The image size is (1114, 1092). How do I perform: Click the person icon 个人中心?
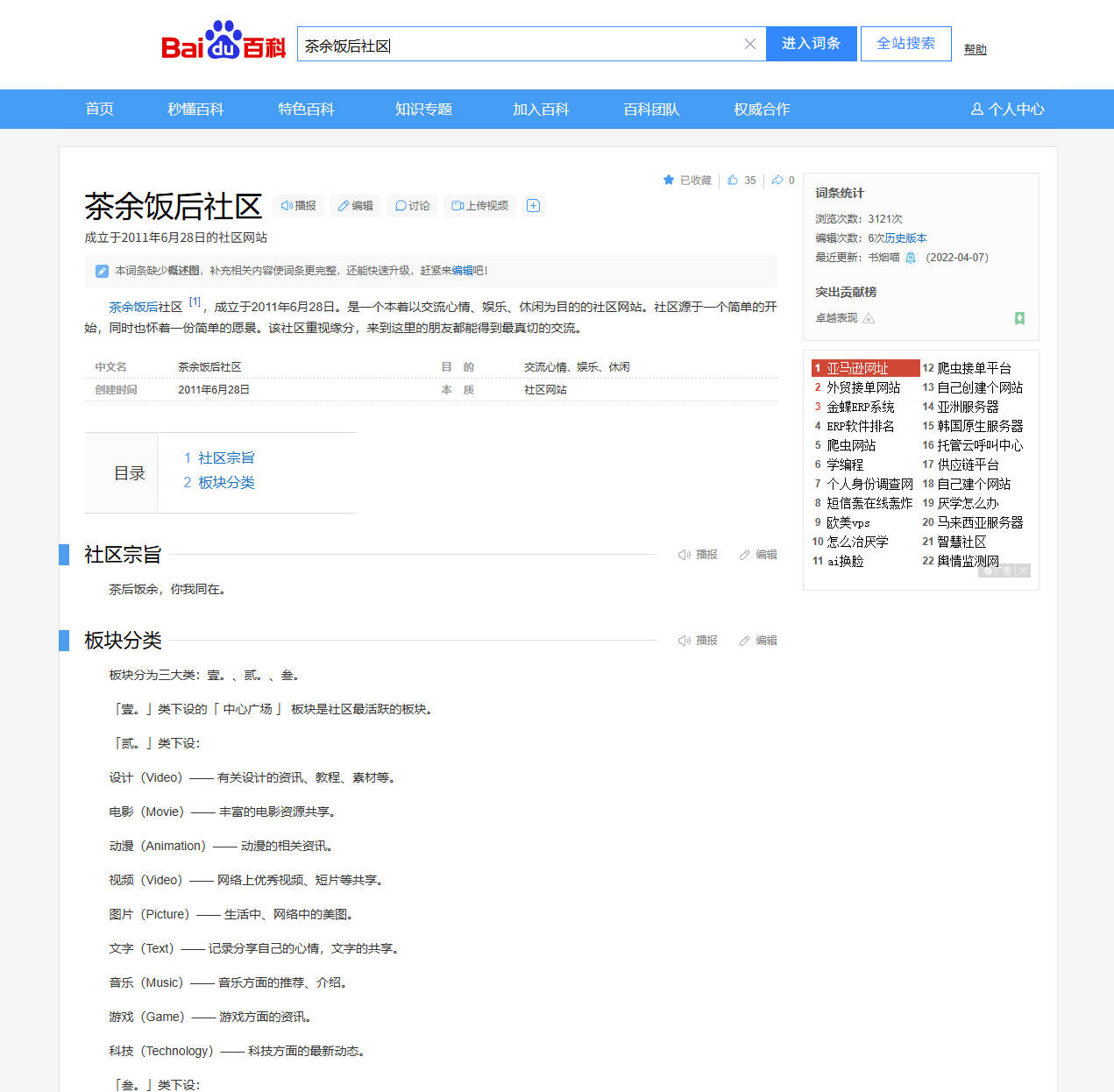point(977,110)
